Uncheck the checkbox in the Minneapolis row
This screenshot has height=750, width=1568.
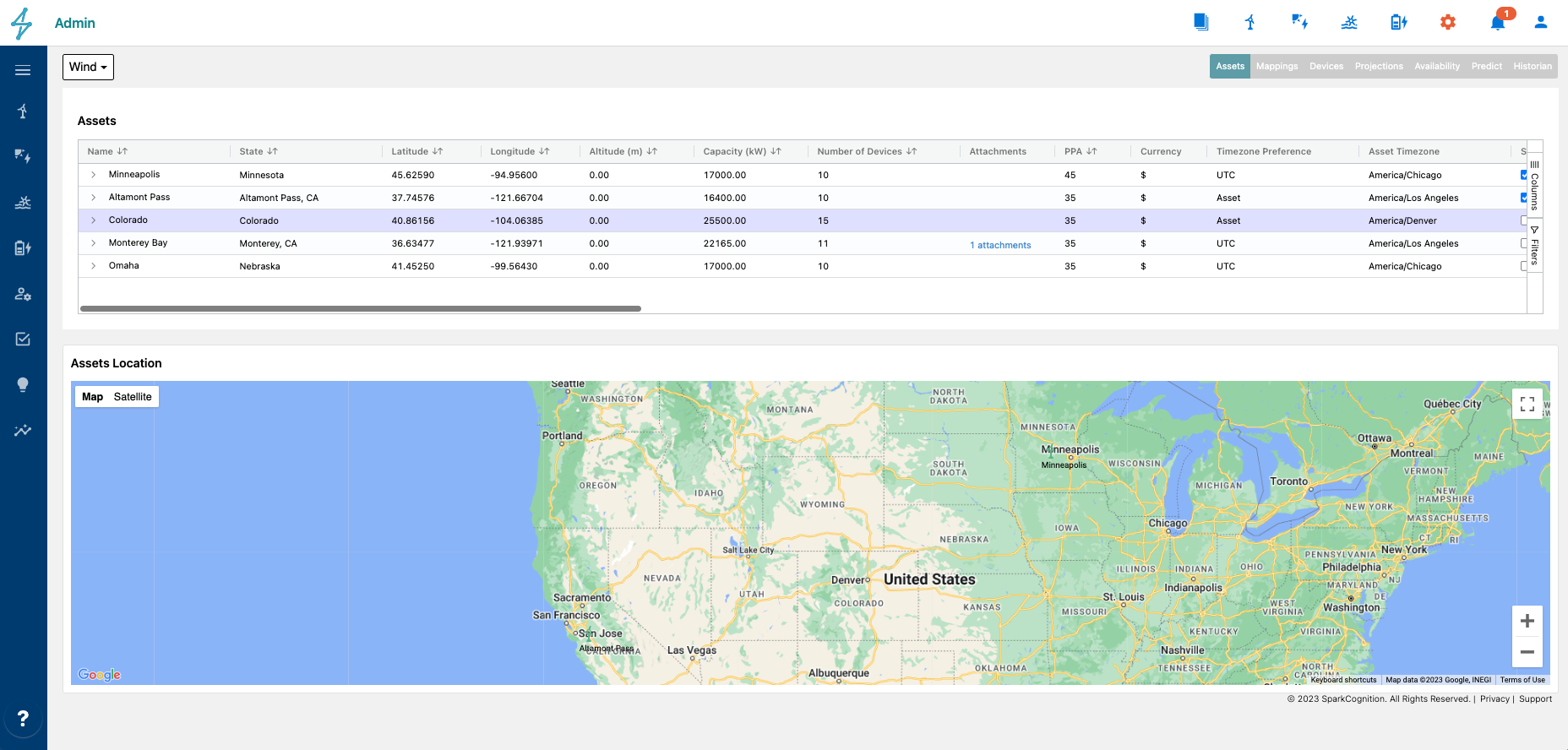pos(1524,175)
